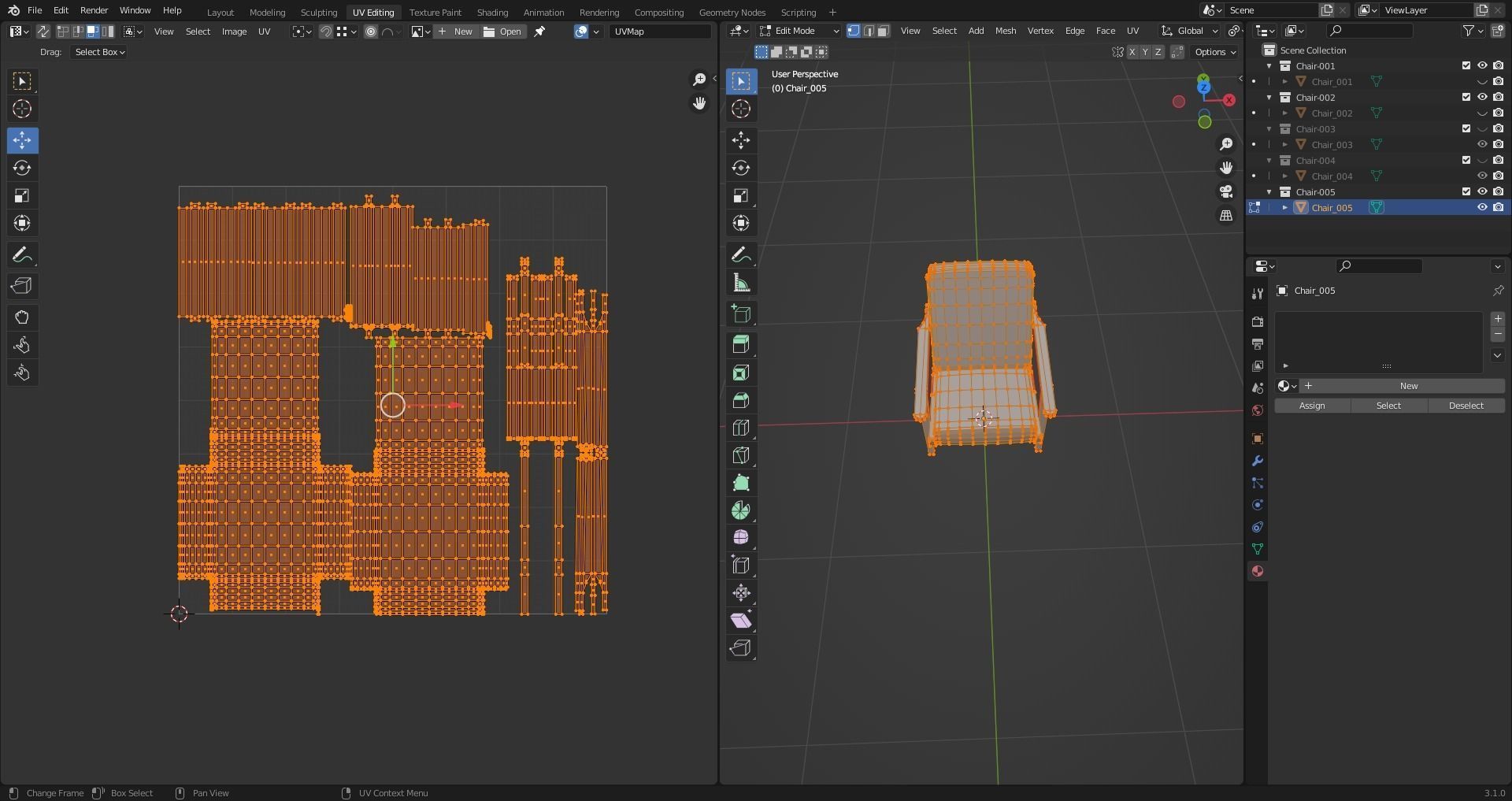The image size is (1512, 801).
Task: Toggle UV sync selection
Action: pos(43,32)
